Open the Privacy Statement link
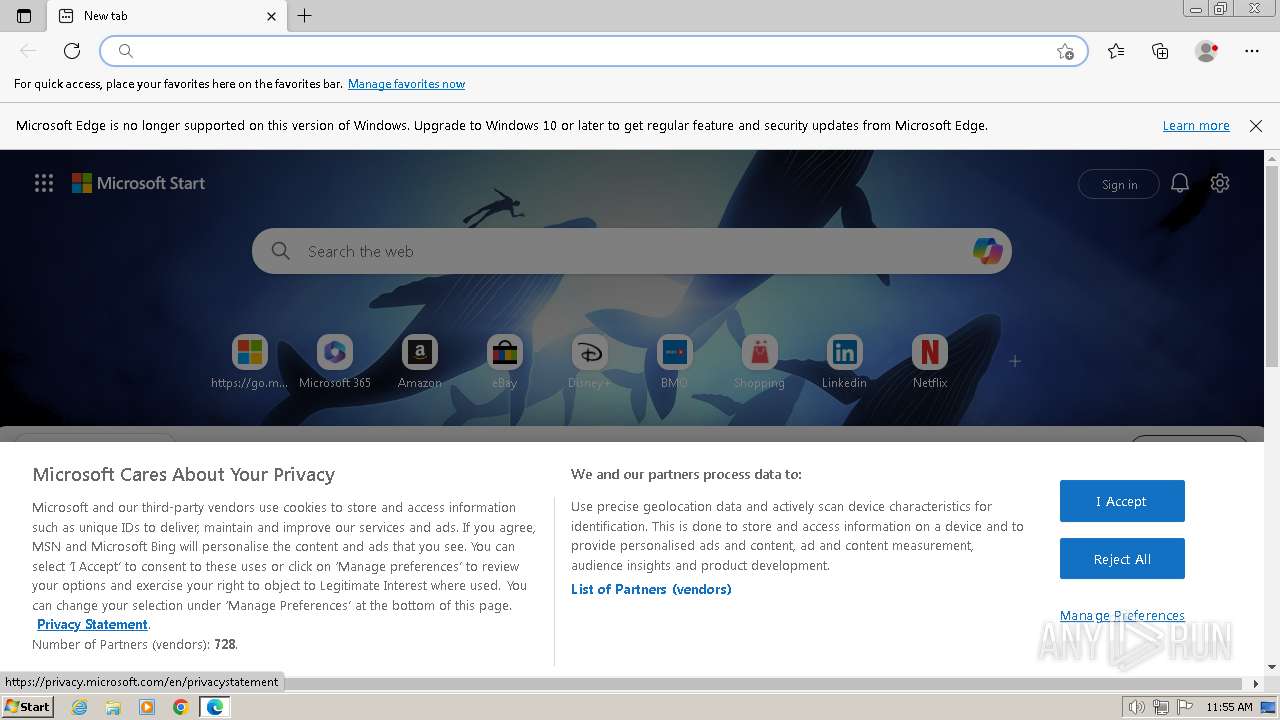This screenshot has width=1280, height=720. tap(92, 624)
